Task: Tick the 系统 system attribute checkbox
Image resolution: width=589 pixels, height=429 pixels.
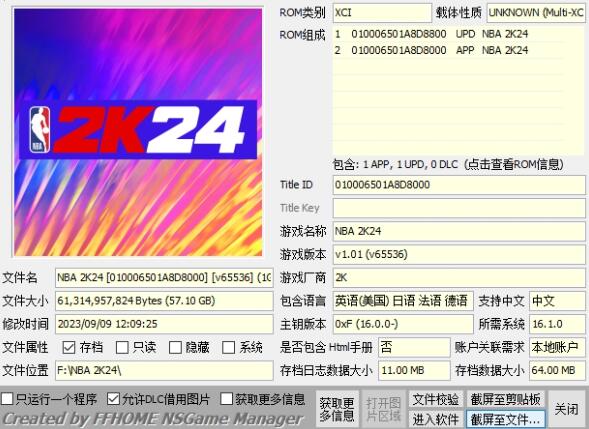Action: pyautogui.click(x=228, y=347)
